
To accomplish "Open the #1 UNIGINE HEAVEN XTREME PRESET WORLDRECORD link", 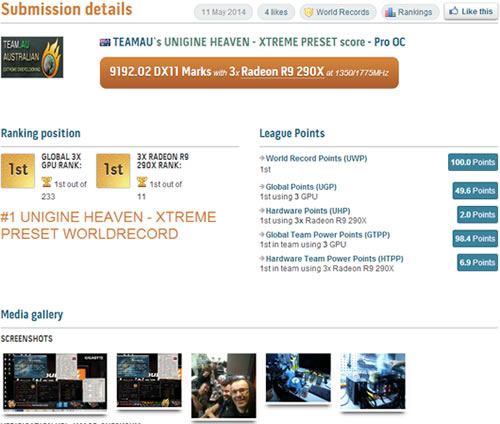I will point(108,225).
